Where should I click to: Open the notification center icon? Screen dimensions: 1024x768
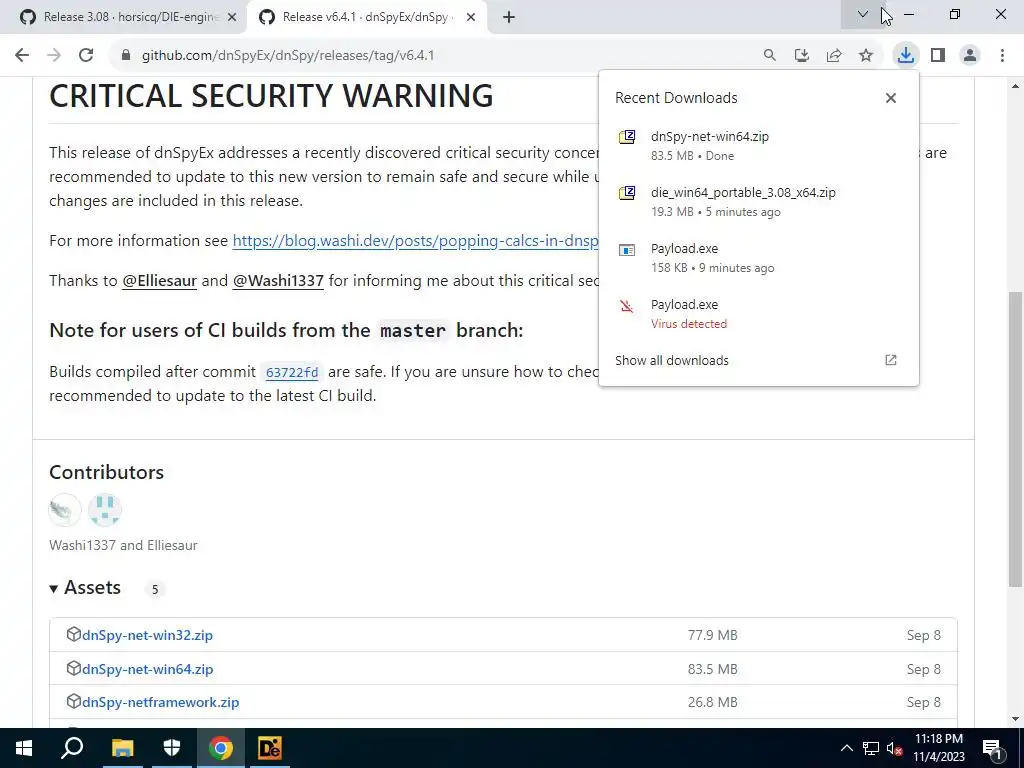coord(992,748)
